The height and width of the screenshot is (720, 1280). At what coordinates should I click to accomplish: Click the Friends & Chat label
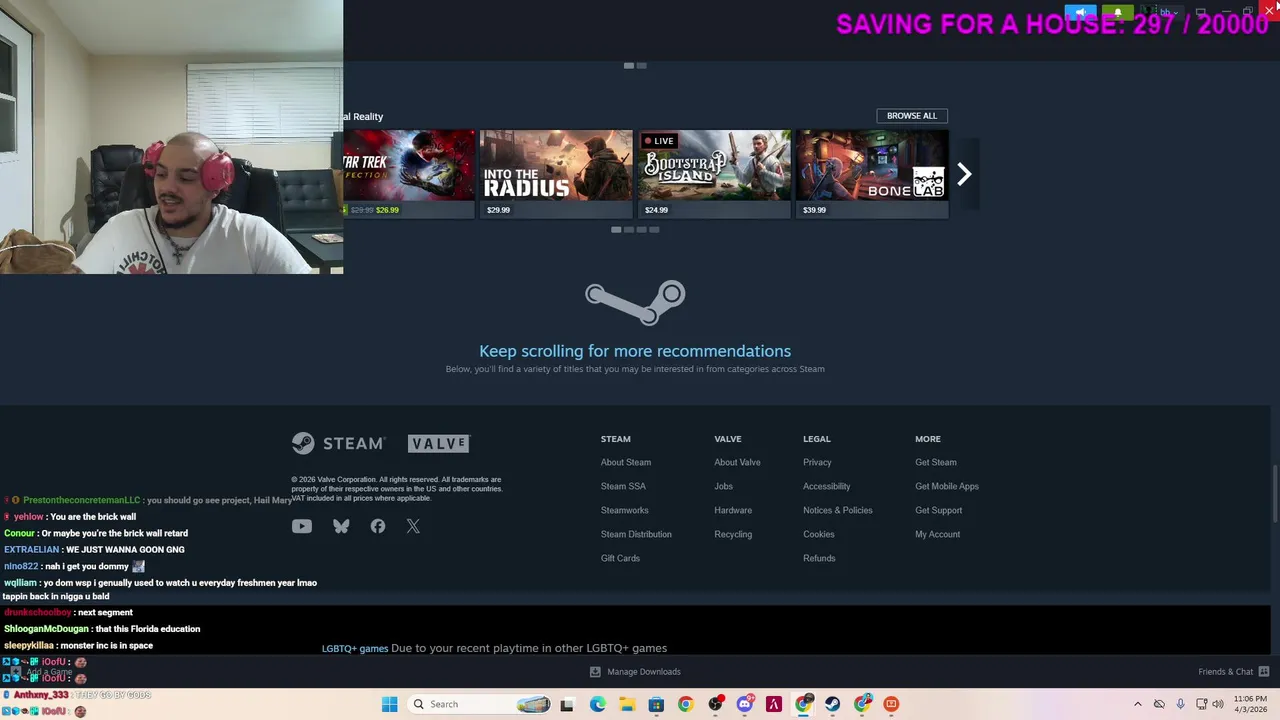tap(1226, 672)
